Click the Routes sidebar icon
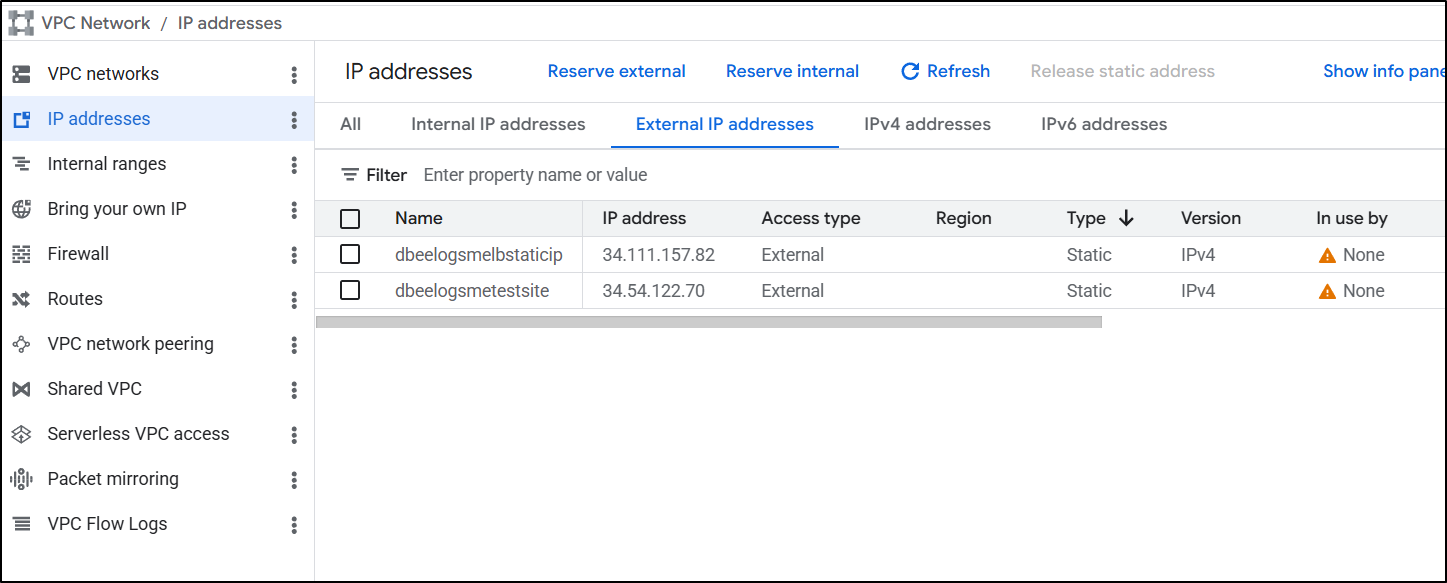1447x583 pixels. [21, 299]
